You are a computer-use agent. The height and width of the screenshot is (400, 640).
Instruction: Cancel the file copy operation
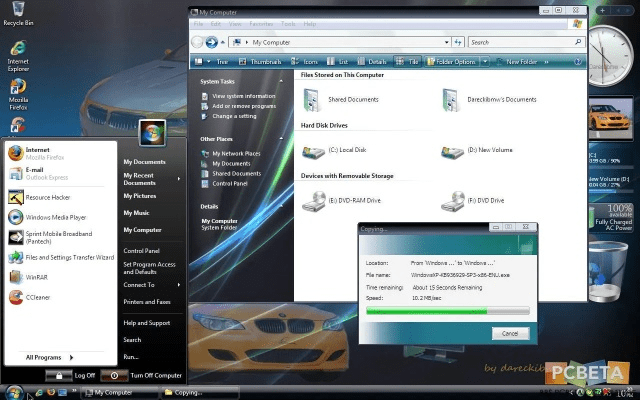click(x=509, y=333)
